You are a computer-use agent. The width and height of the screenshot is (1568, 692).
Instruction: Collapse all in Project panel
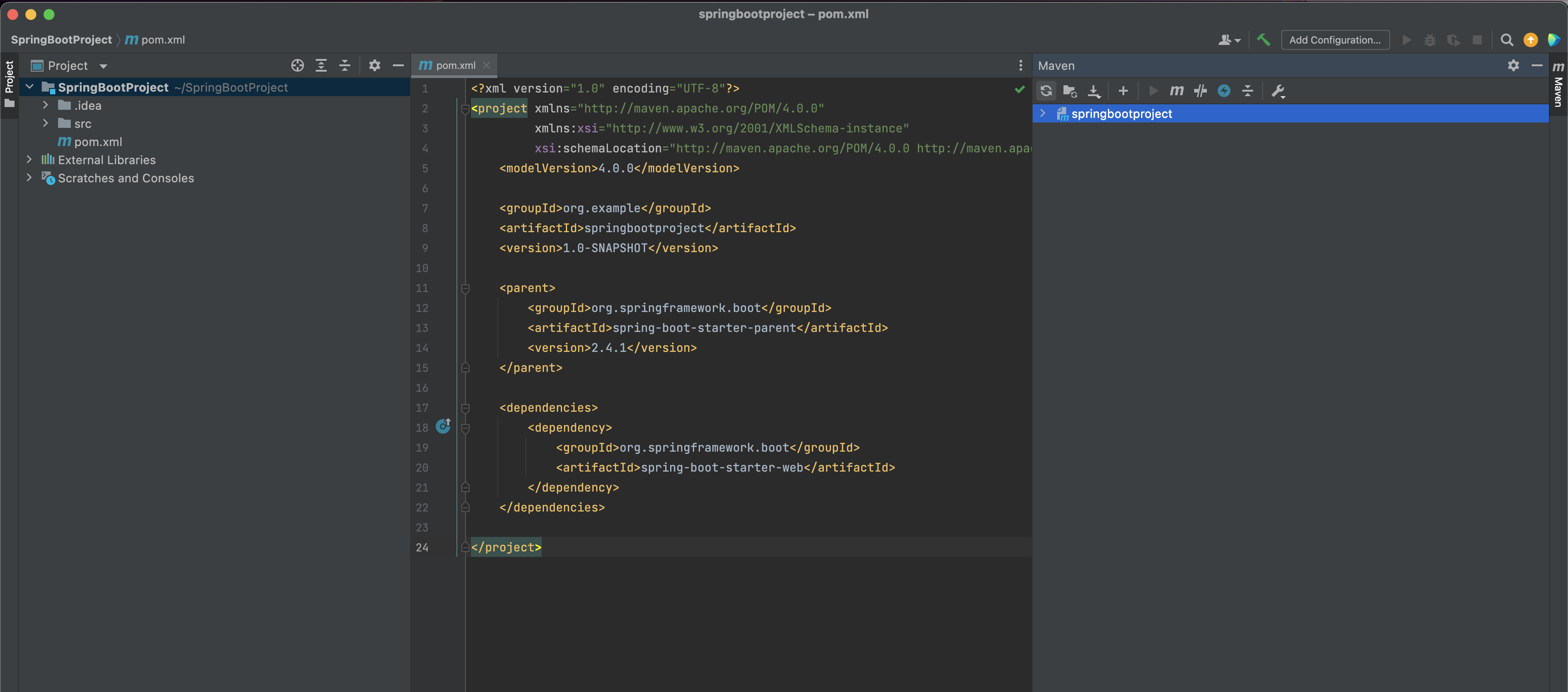click(x=344, y=65)
